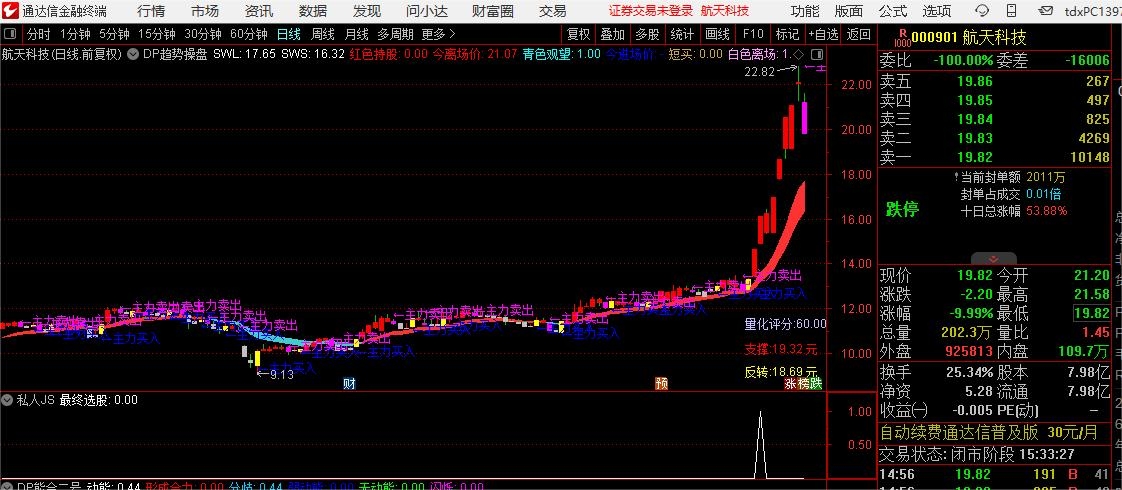The width and height of the screenshot is (1122, 490).
Task: Open the 数据 menu
Action: 313,11
